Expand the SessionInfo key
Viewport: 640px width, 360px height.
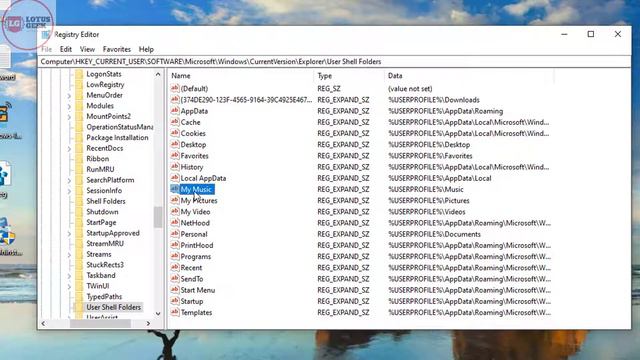(69, 191)
